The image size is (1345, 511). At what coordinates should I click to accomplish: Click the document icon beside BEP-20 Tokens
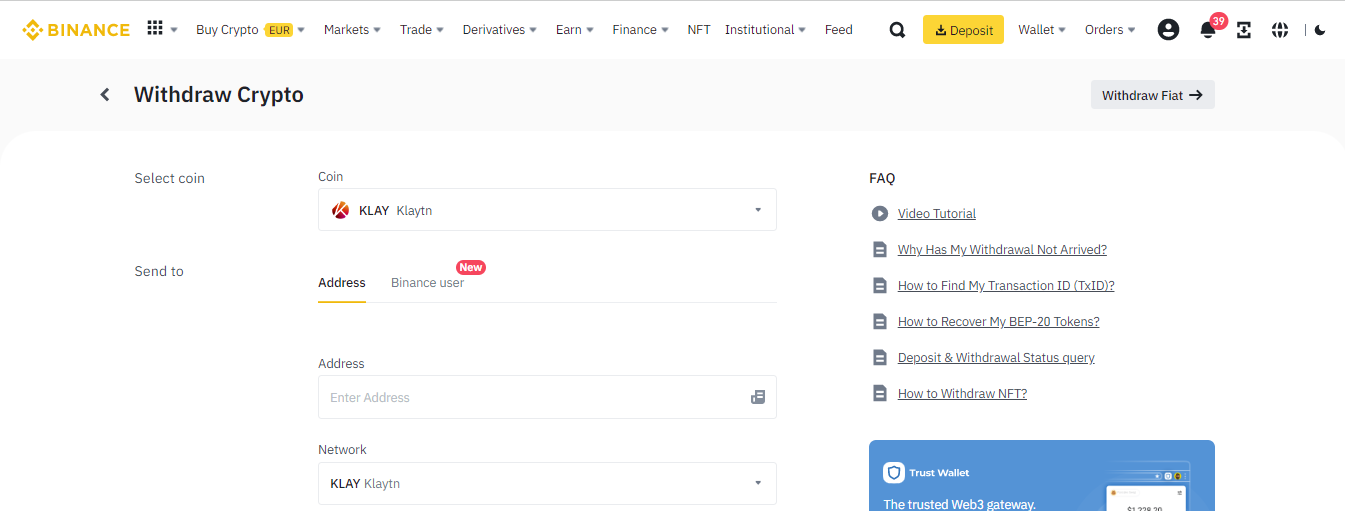(880, 322)
